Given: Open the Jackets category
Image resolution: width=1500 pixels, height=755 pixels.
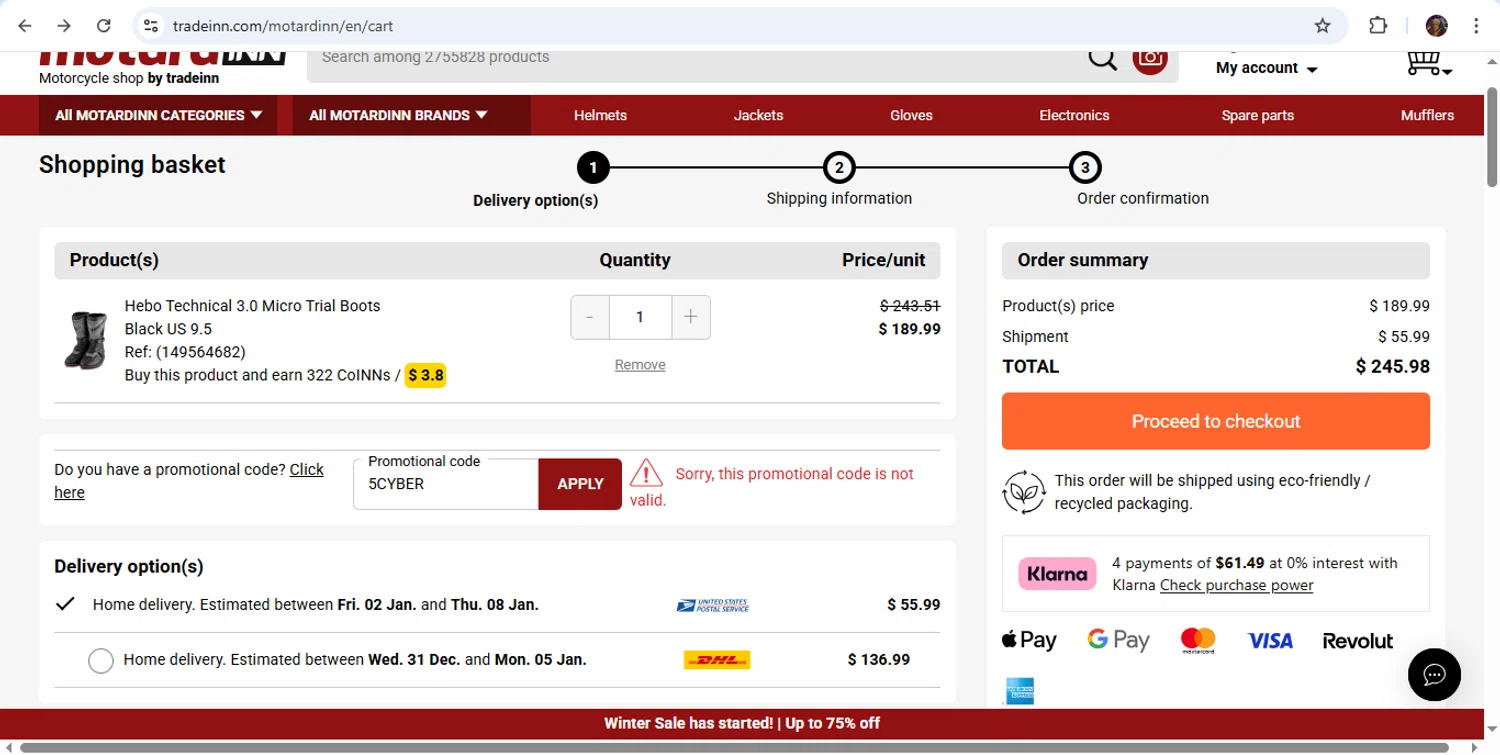Looking at the screenshot, I should click(x=758, y=115).
